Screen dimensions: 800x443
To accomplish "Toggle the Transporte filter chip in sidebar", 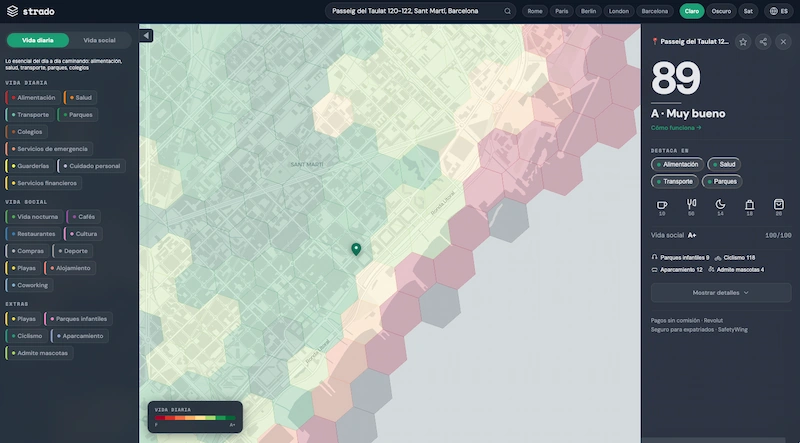I will coord(30,115).
